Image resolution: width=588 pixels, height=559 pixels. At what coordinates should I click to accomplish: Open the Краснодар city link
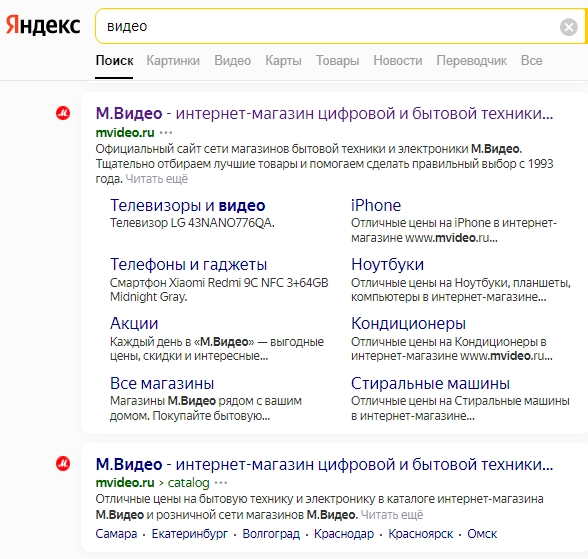click(x=344, y=534)
